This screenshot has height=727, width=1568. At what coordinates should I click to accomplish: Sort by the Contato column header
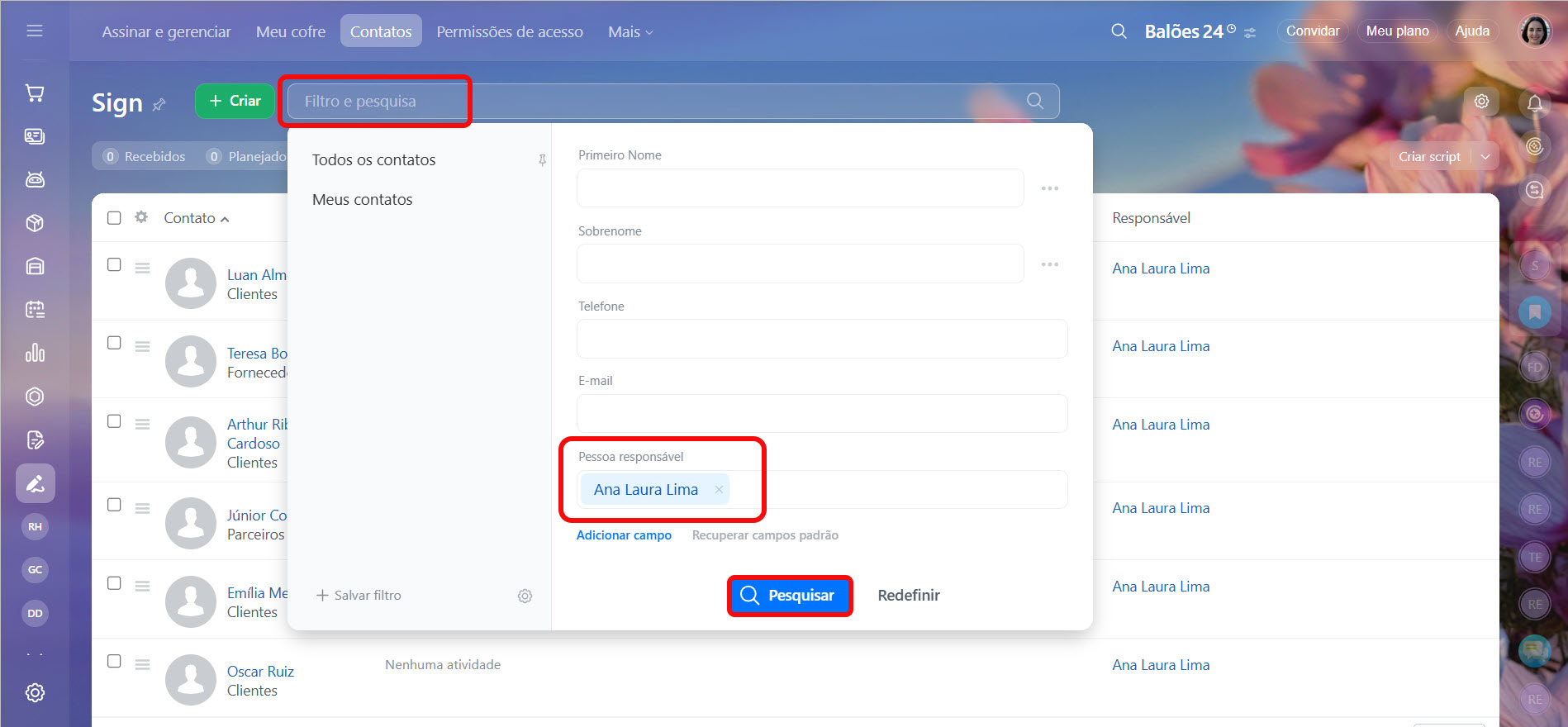coord(196,218)
